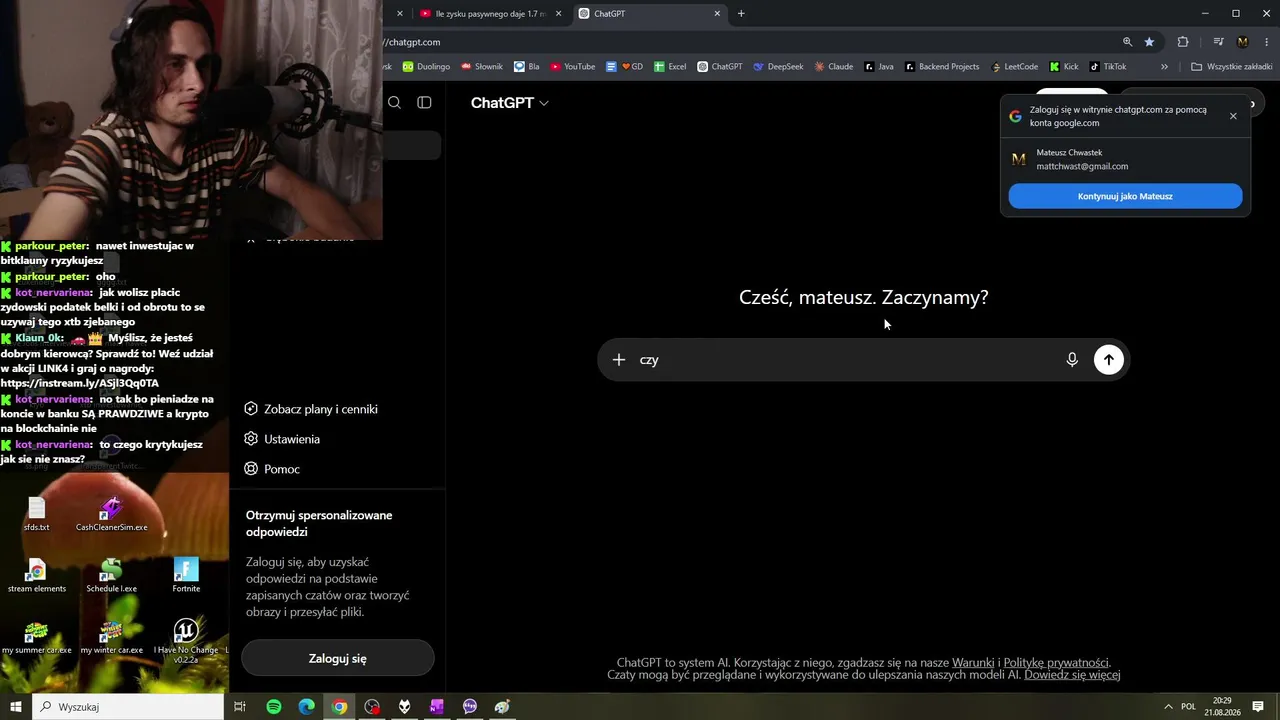Click the zoom magnifier icon in address bar
The image size is (1280, 720).
pyautogui.click(x=1128, y=42)
